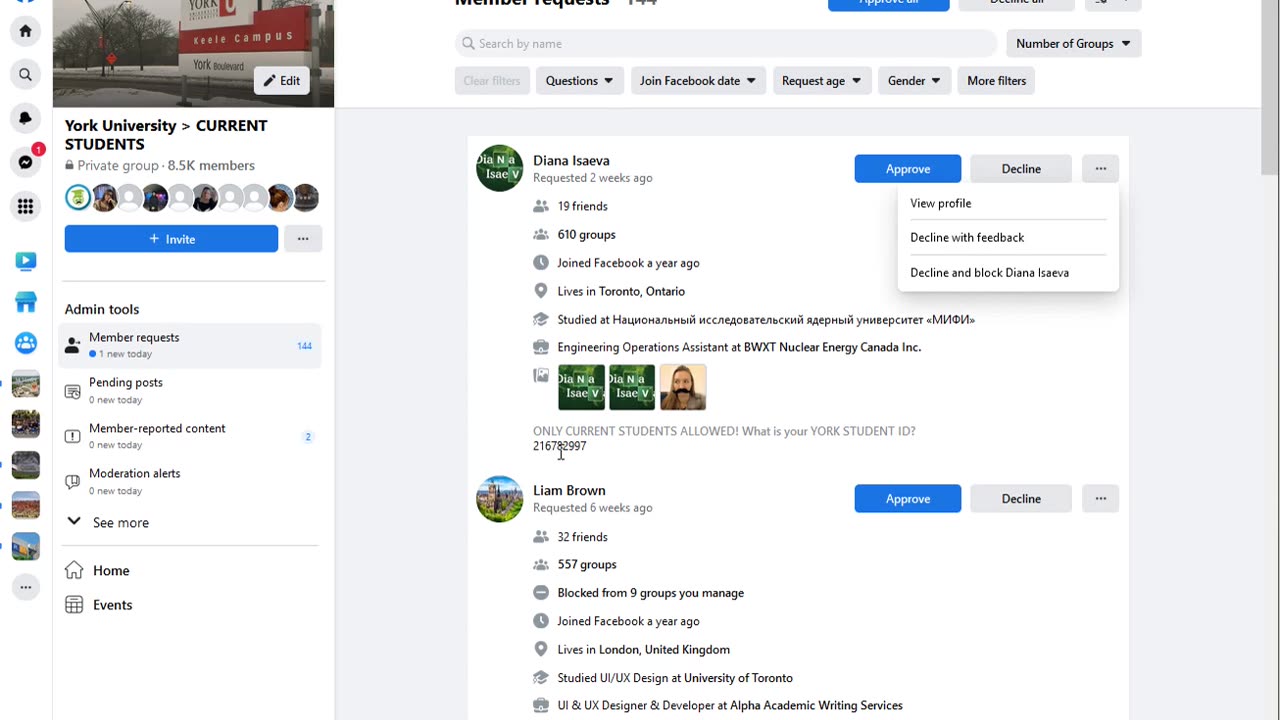
Task: Click the Clear filters button
Action: click(492, 81)
